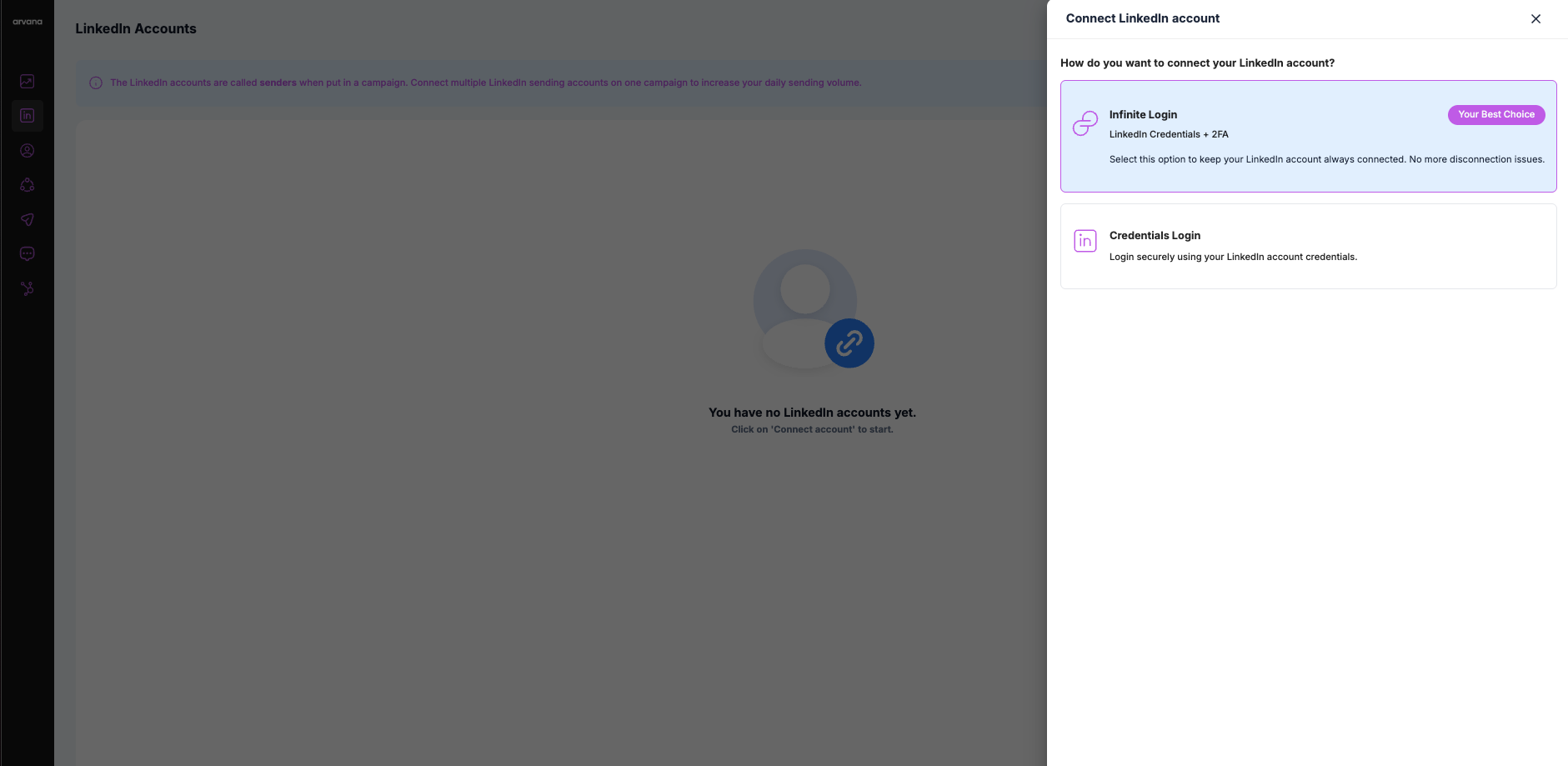The height and width of the screenshot is (766, 1568).
Task: Open the user profile sidebar icon
Action: 28,151
